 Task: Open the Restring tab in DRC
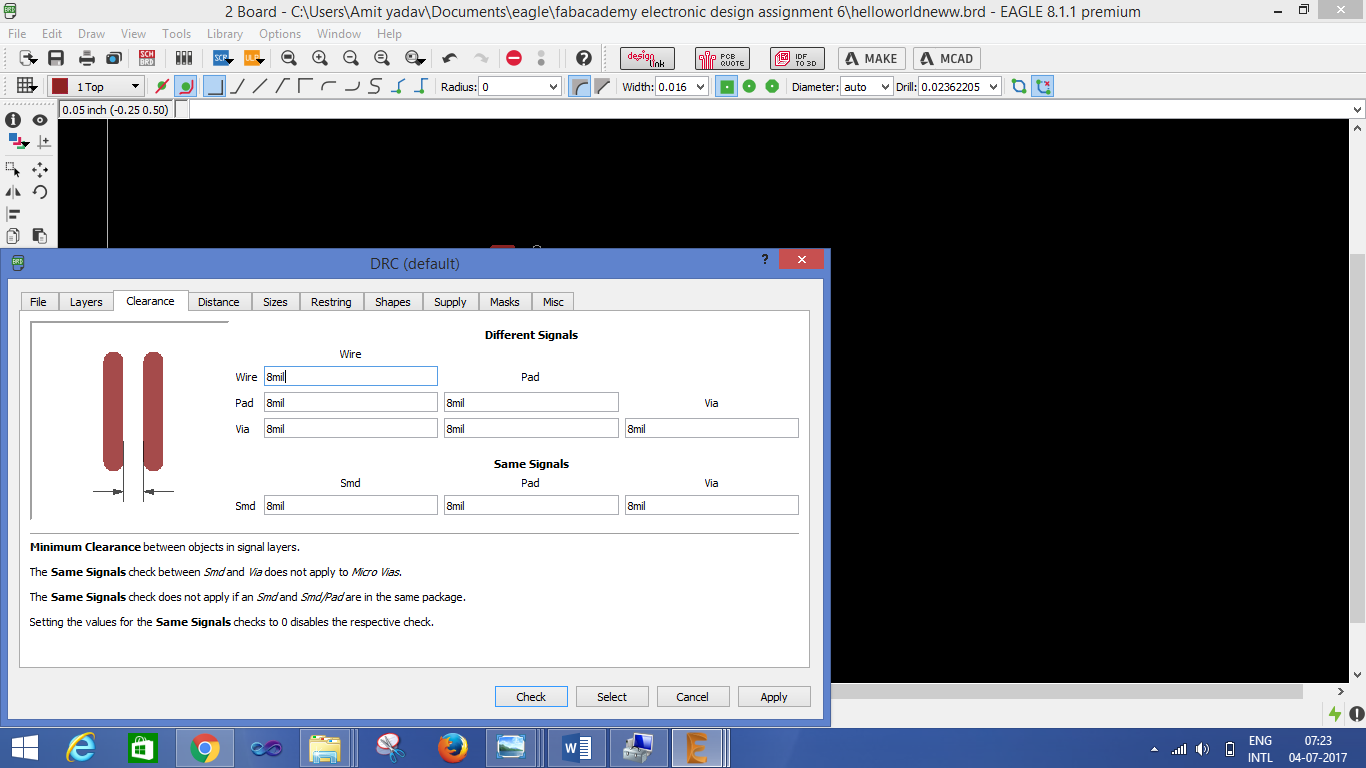click(331, 302)
